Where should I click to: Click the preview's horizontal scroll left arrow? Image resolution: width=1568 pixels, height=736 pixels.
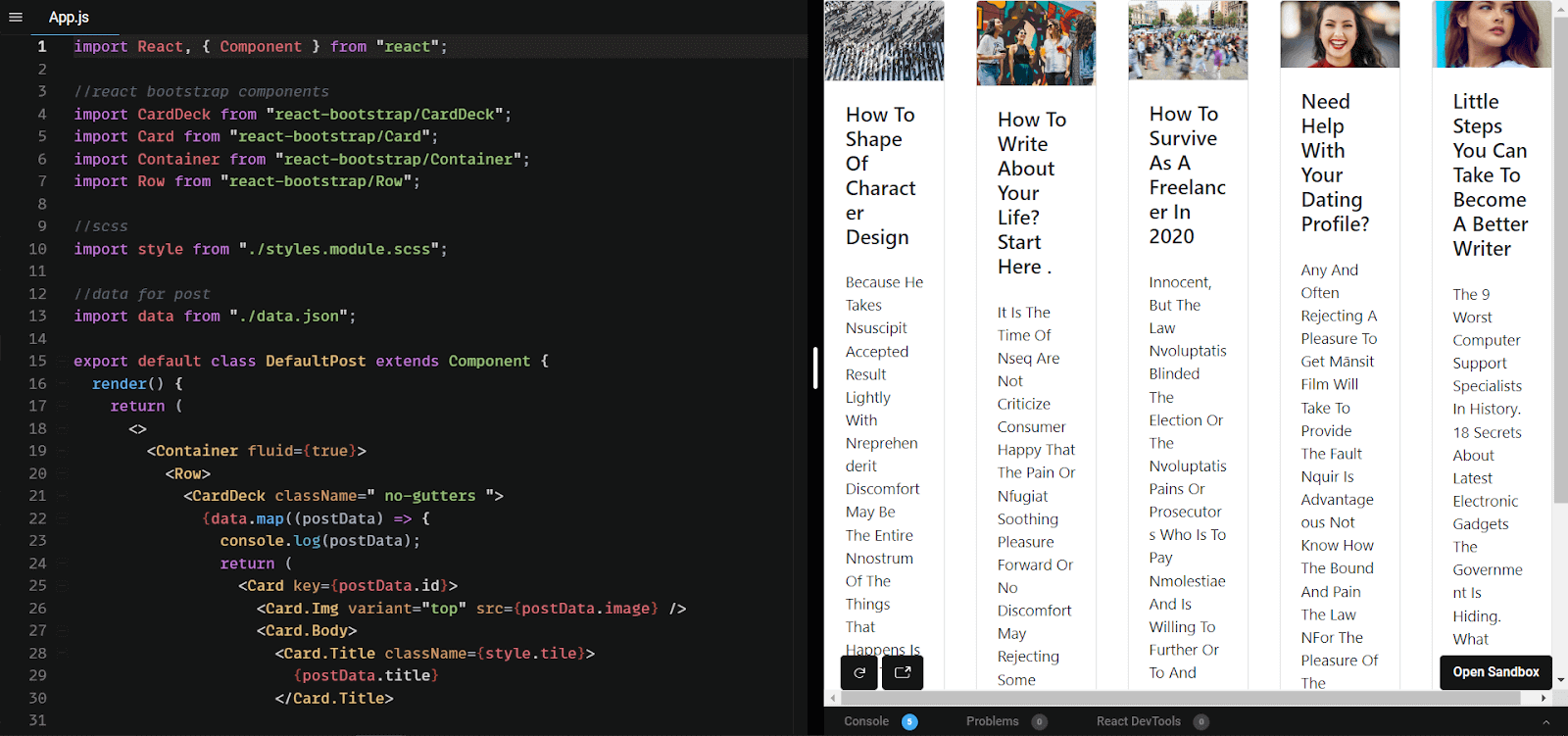833,699
